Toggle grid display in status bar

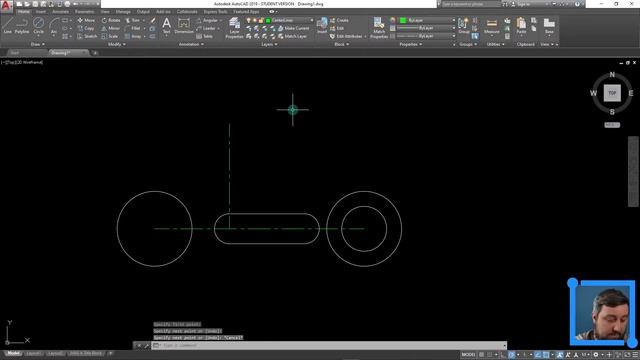click(x=482, y=355)
